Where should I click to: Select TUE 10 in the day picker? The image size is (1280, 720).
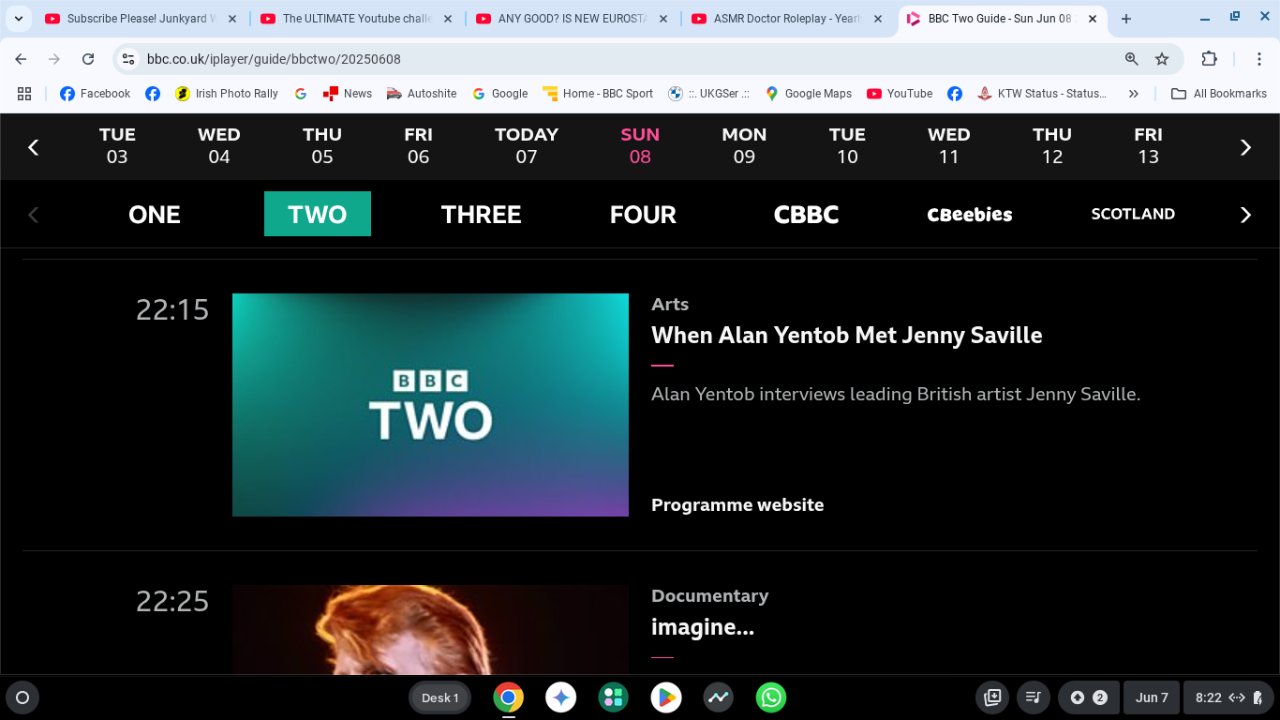point(847,146)
